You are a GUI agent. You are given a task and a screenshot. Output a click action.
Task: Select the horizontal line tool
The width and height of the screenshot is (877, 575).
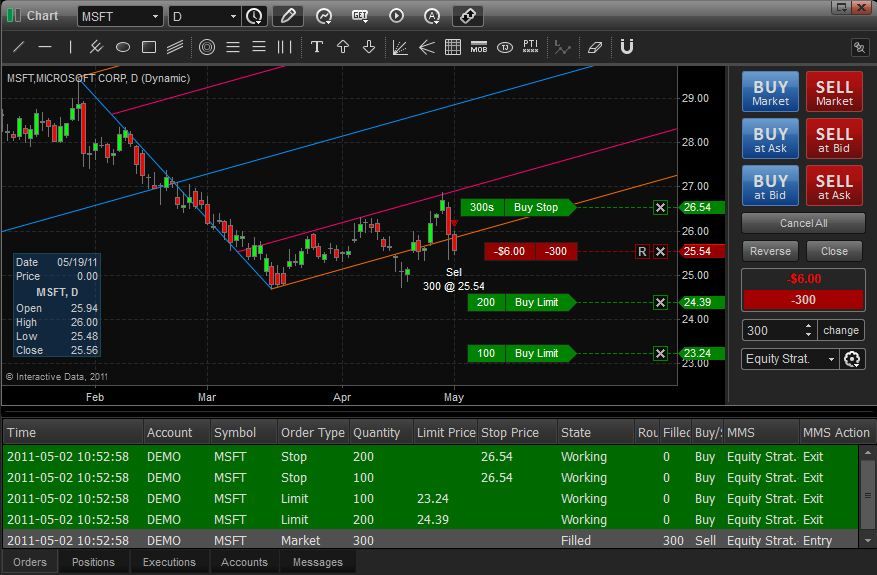click(x=45, y=48)
